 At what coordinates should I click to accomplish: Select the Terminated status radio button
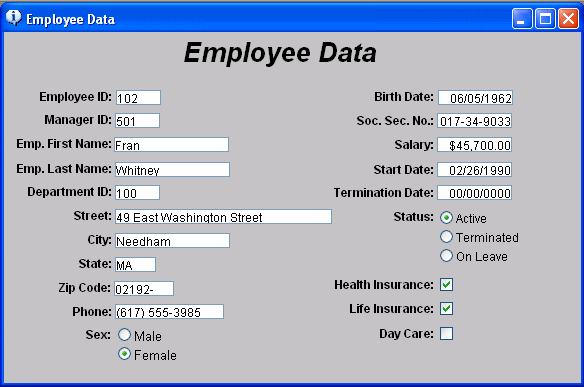coord(446,237)
